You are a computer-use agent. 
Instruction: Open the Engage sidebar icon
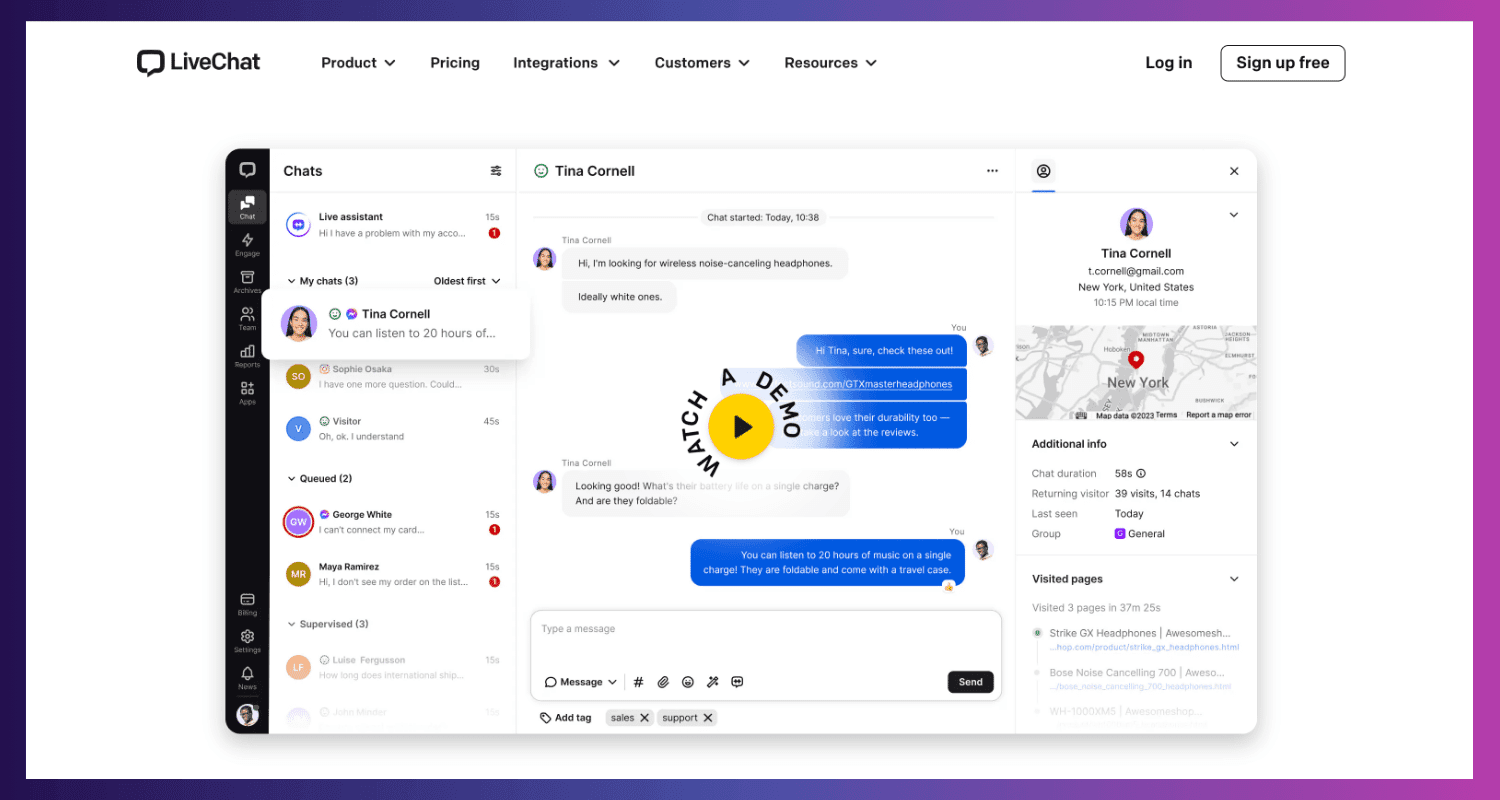(247, 244)
